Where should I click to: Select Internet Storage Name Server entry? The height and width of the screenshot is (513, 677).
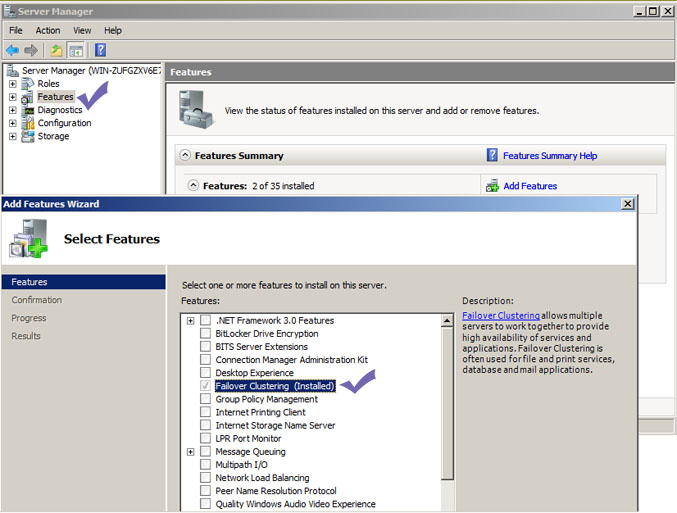(x=275, y=425)
